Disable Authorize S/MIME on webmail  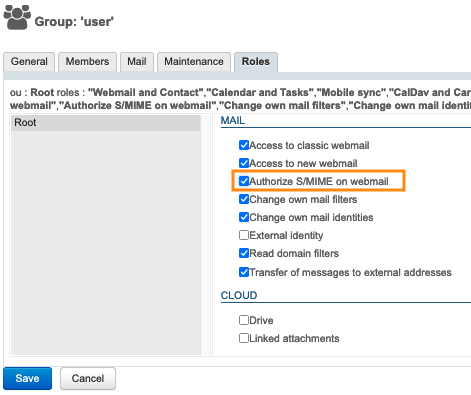[244, 181]
